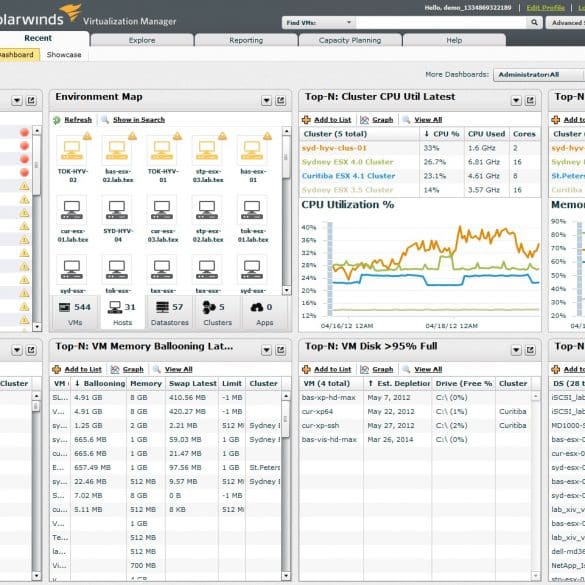Click the bas-xp-hd-max VM row

point(416,398)
